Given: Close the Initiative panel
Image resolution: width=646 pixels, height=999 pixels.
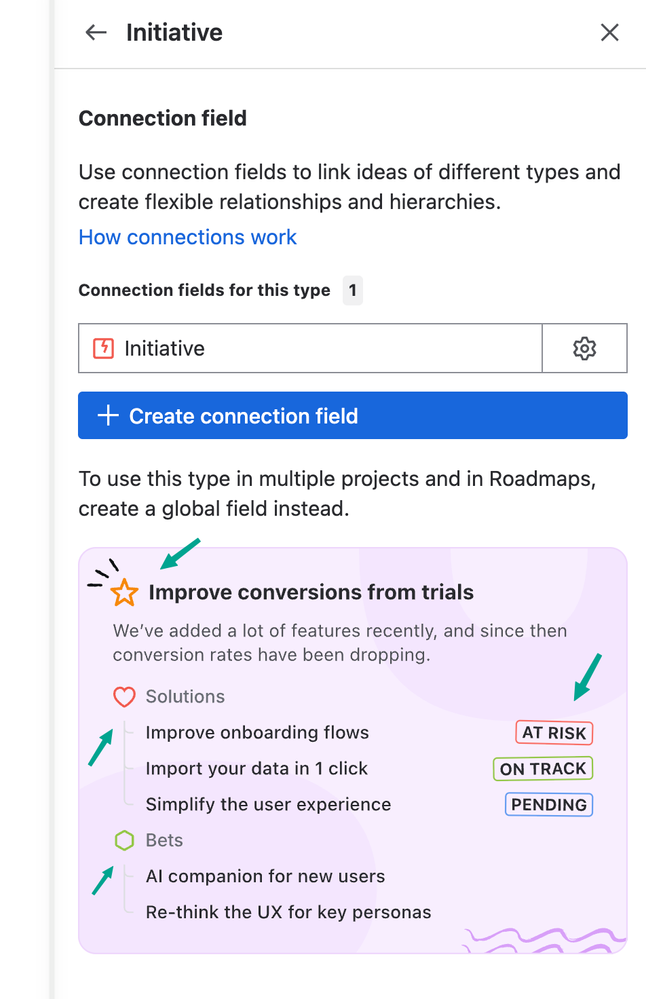Looking at the screenshot, I should 610,32.
